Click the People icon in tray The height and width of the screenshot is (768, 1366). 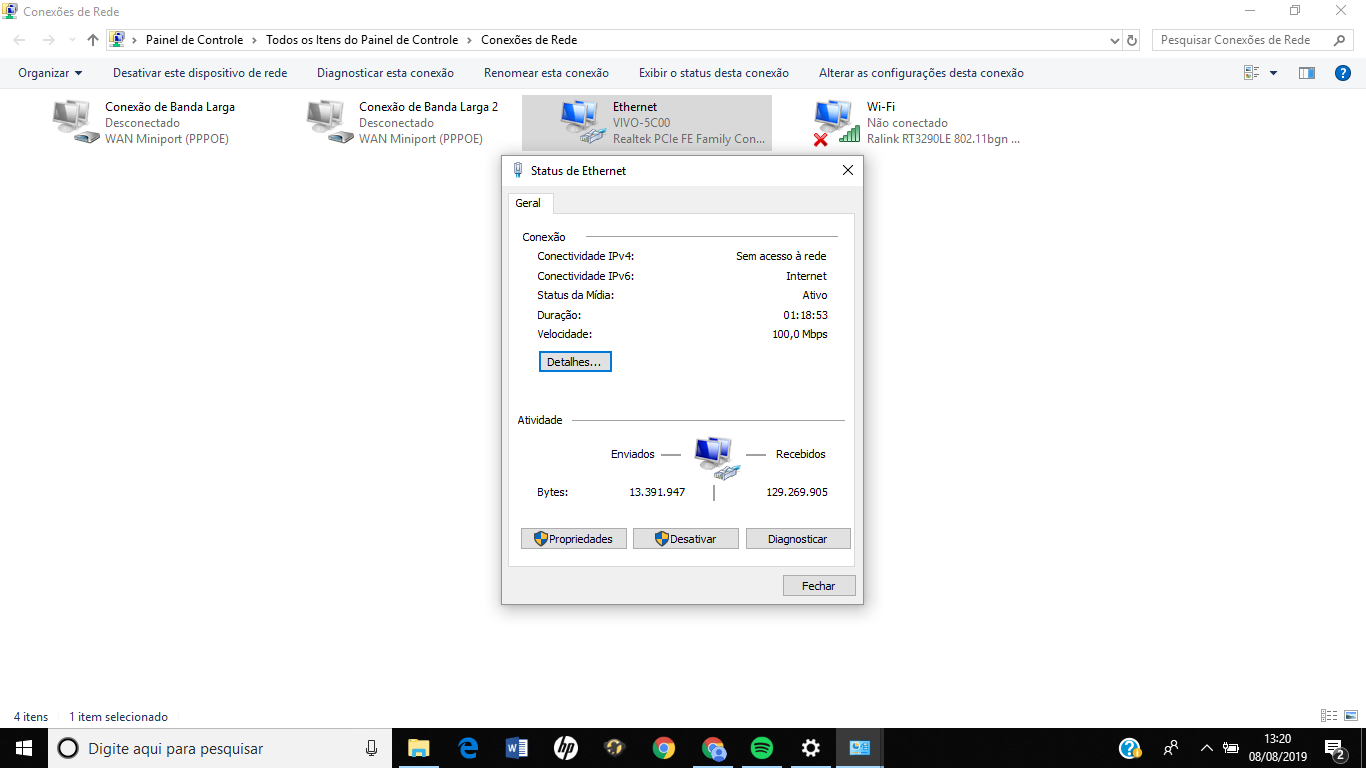[1170, 748]
